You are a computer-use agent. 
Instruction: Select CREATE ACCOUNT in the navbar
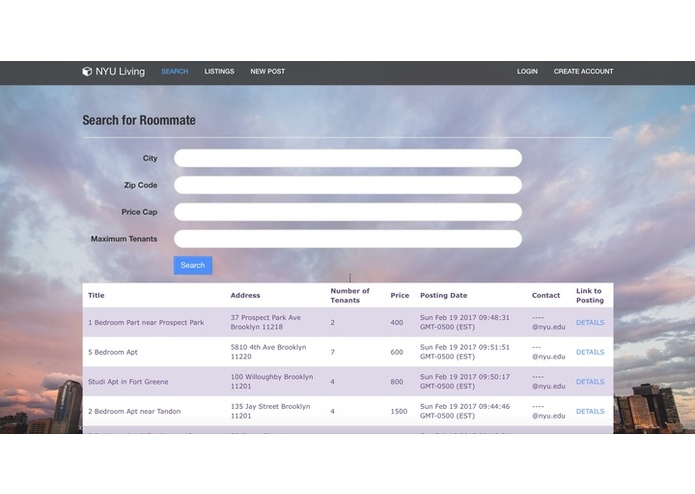click(x=583, y=71)
